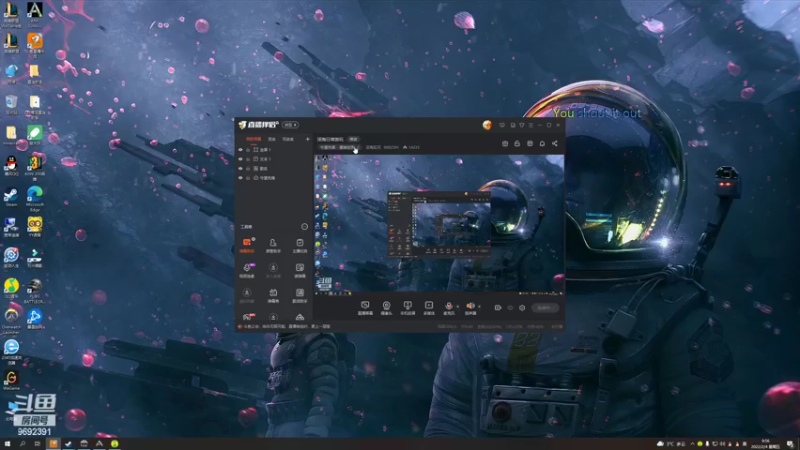Toggle the lock on the second source row
This screenshot has height=450, width=800.
pyautogui.click(x=248, y=159)
